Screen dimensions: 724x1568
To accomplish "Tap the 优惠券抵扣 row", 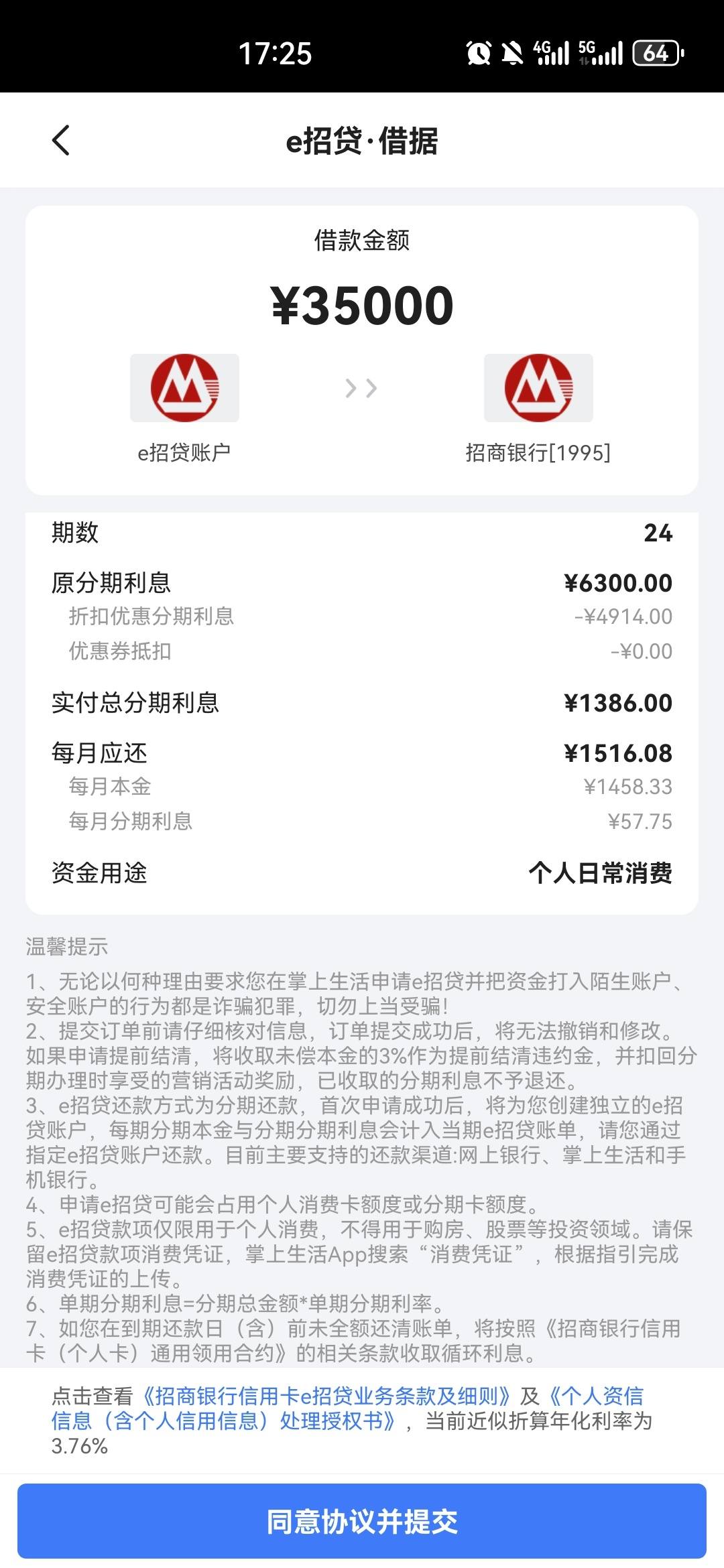I will (362, 651).
